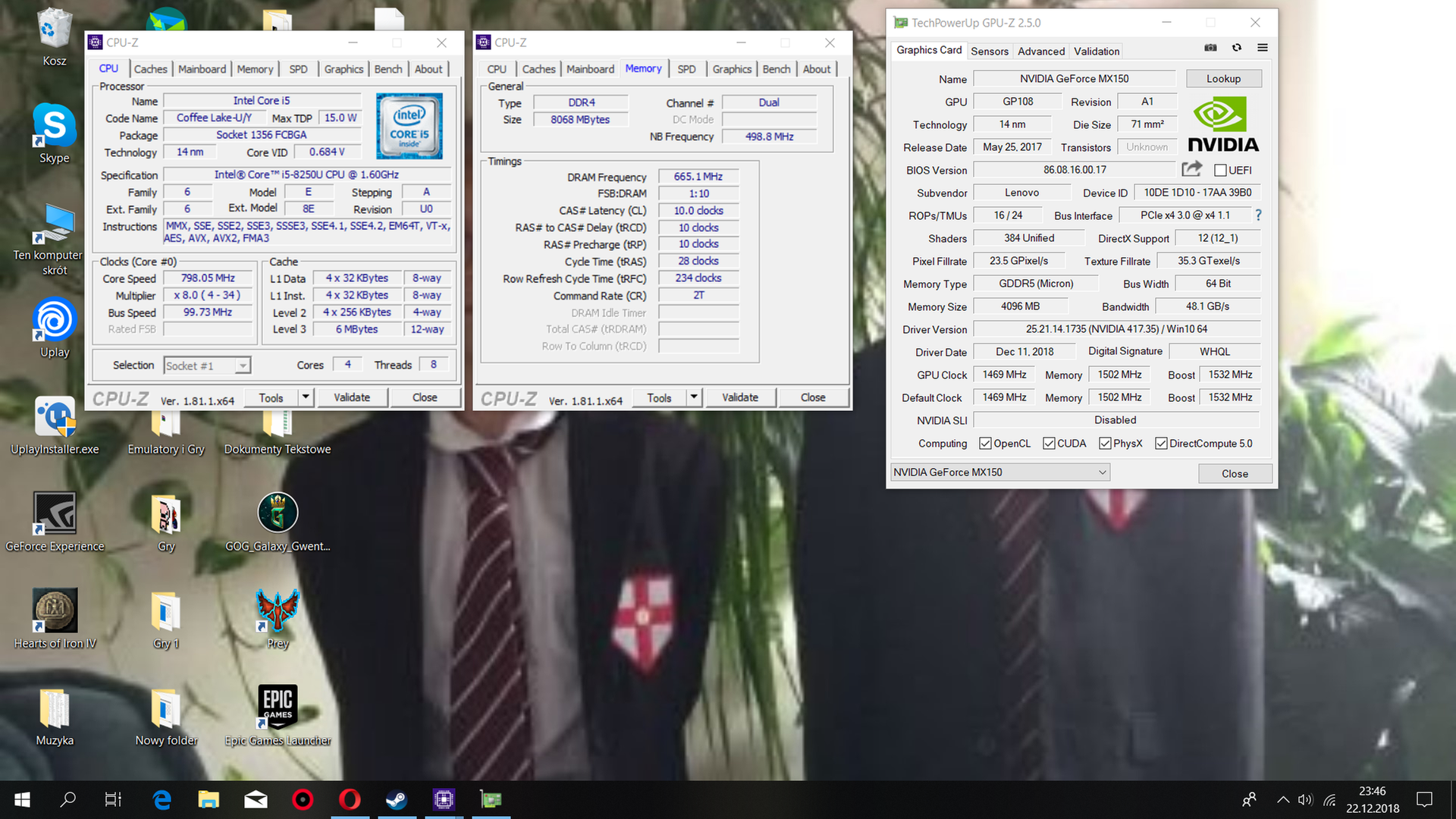
Task: Open Graphics tab in left CPU-Z
Action: click(344, 69)
